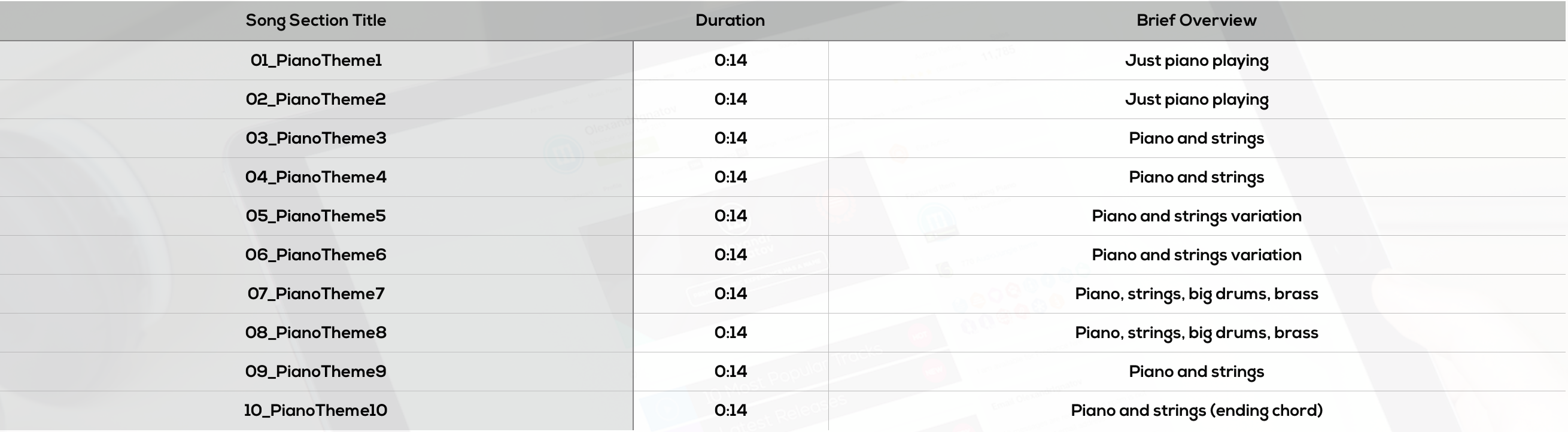This screenshot has height=432, width=1568.
Task: Select the 08_PianoTheme8 row title
Action: 316,333
